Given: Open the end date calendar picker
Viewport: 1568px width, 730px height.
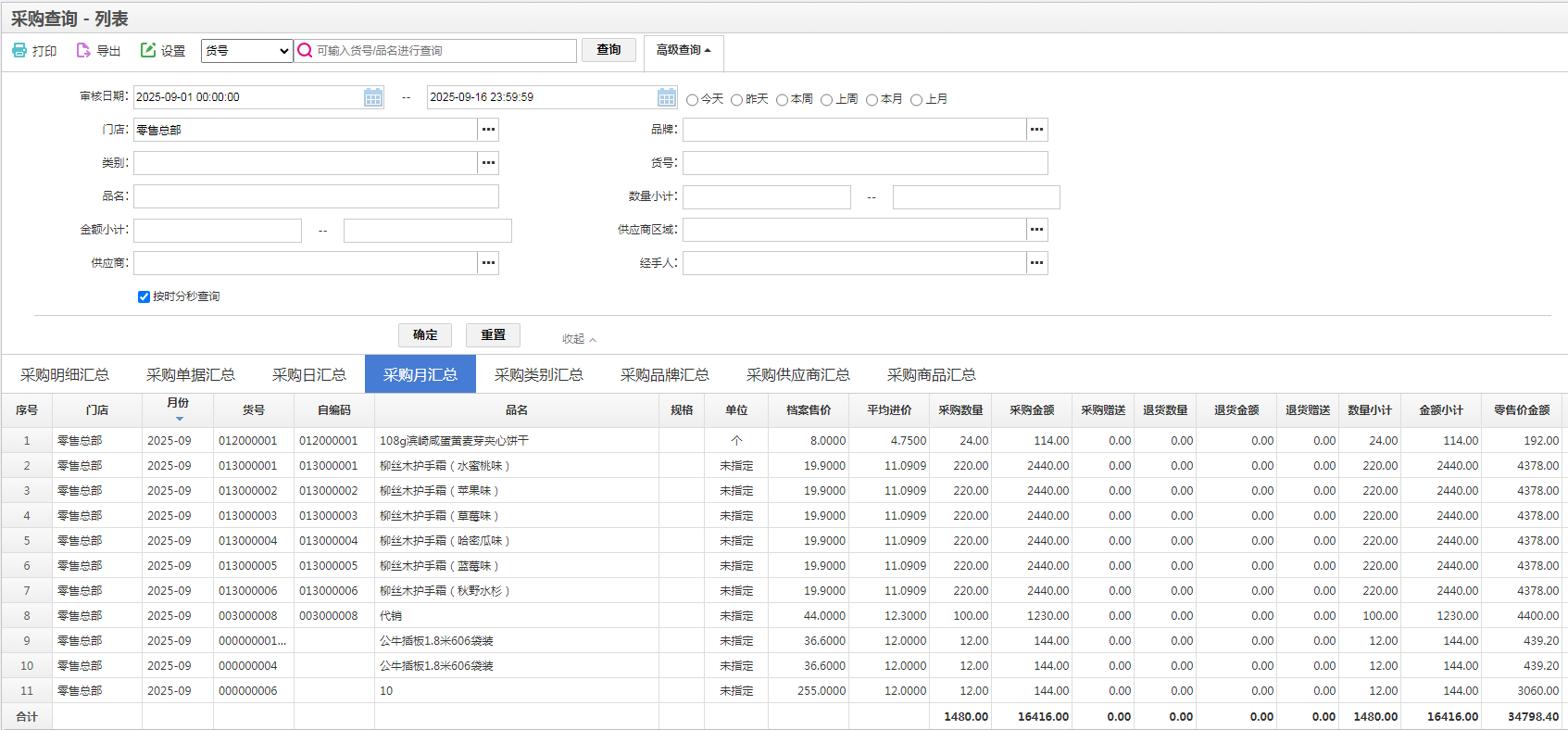Looking at the screenshot, I should pos(667,97).
